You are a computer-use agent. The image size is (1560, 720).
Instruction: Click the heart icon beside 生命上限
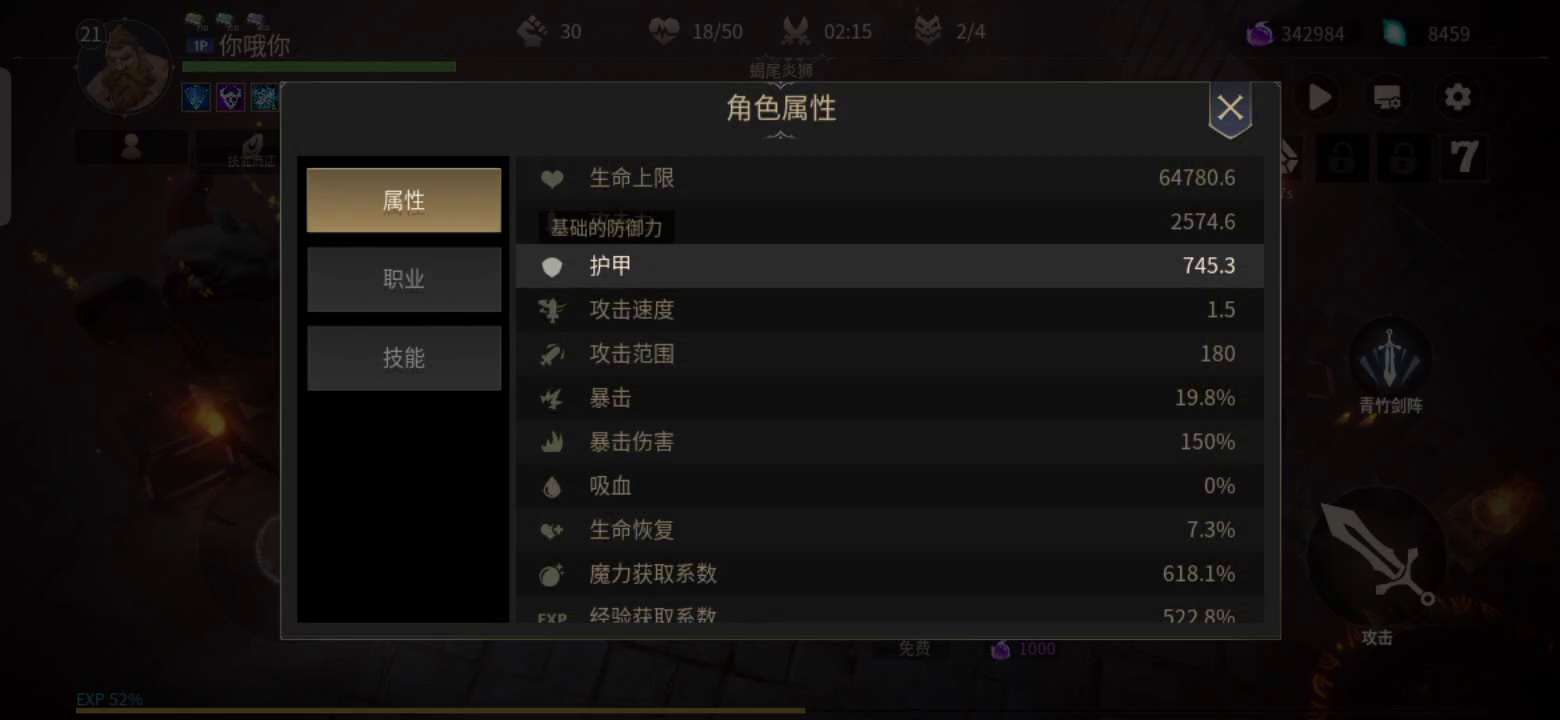click(x=552, y=179)
